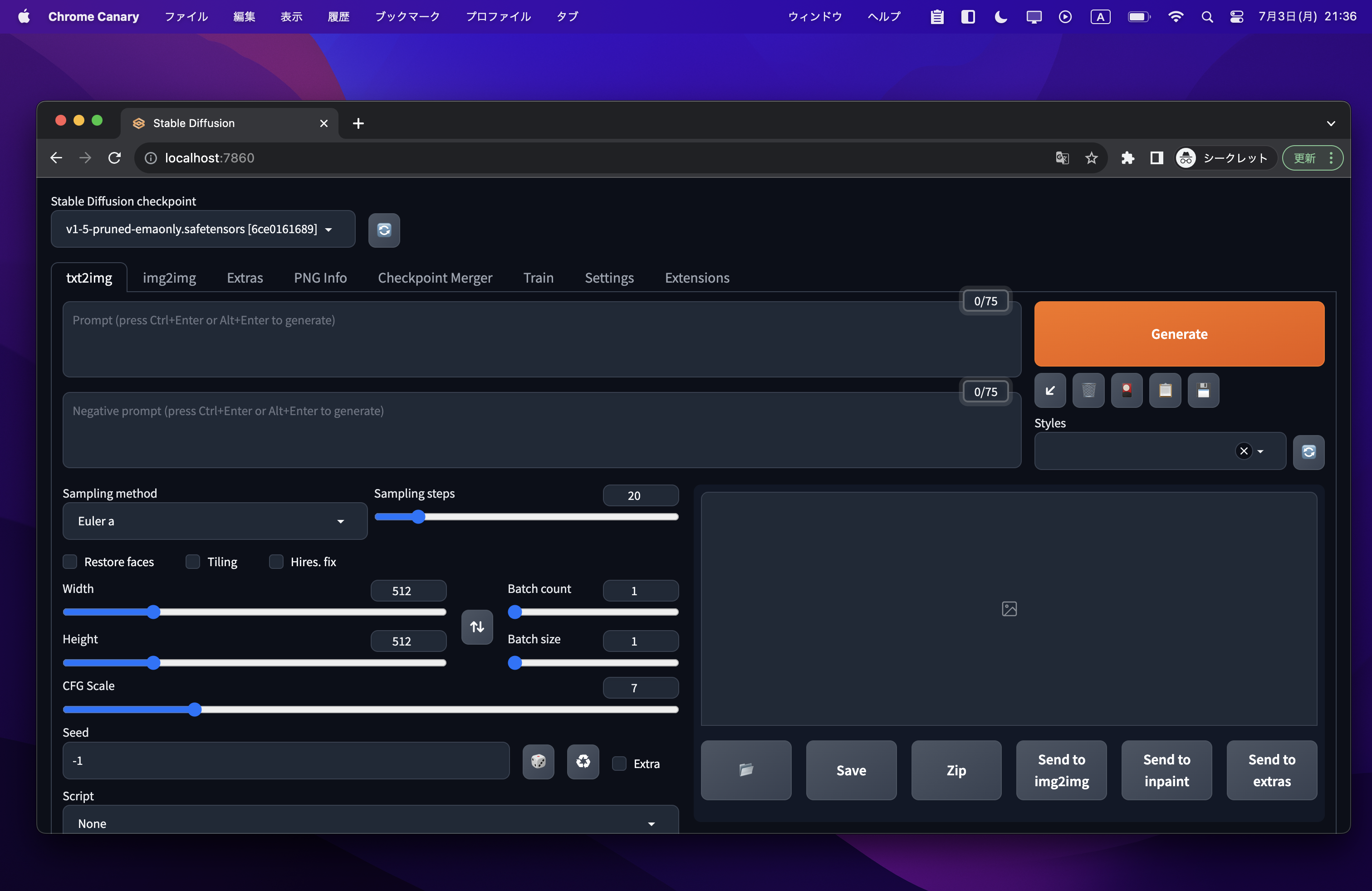This screenshot has width=1372, height=891.
Task: Click the recycle icon to reuse seed
Action: point(583,761)
